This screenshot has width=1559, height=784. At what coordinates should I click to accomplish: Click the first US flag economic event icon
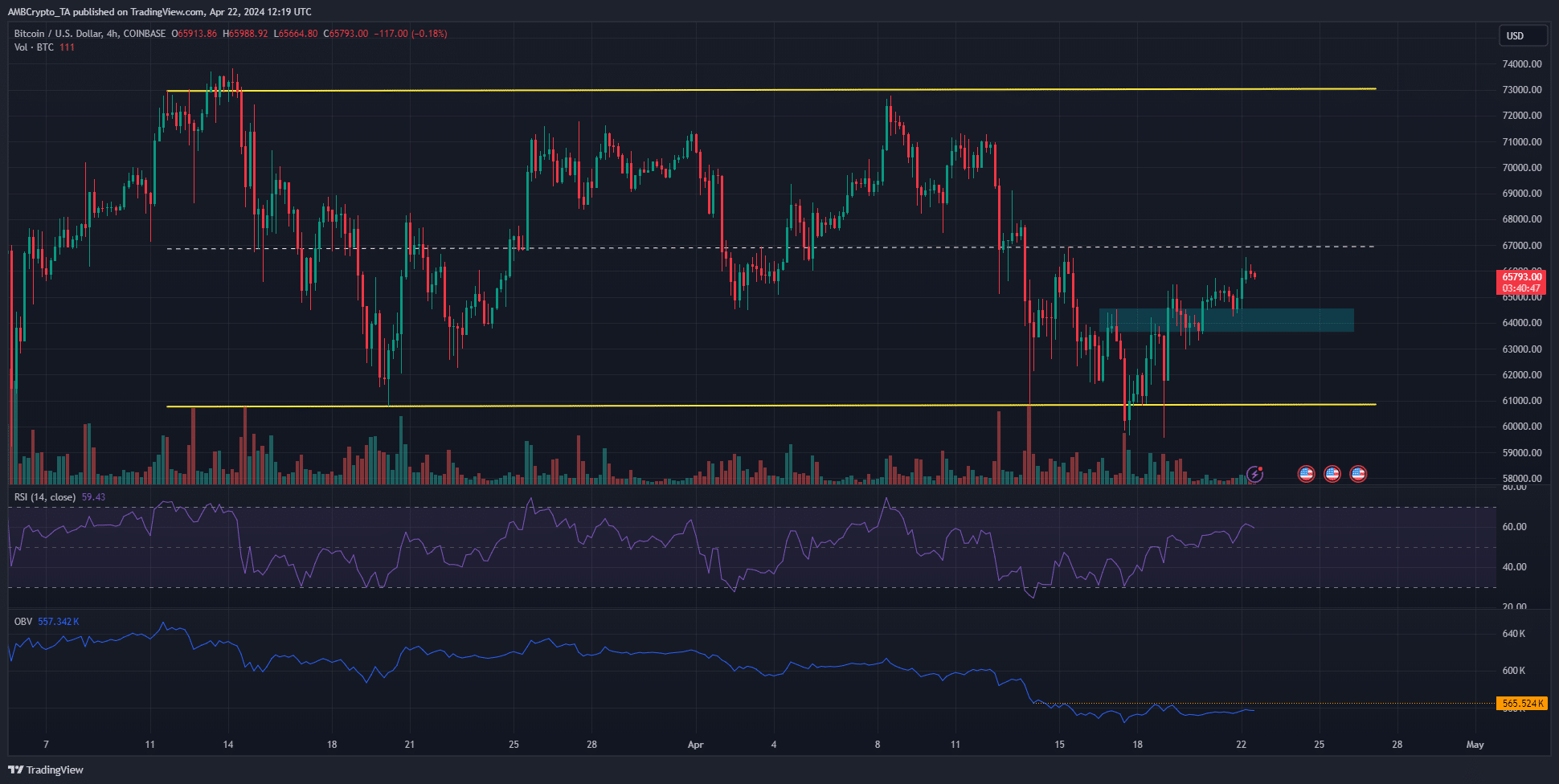1306,474
